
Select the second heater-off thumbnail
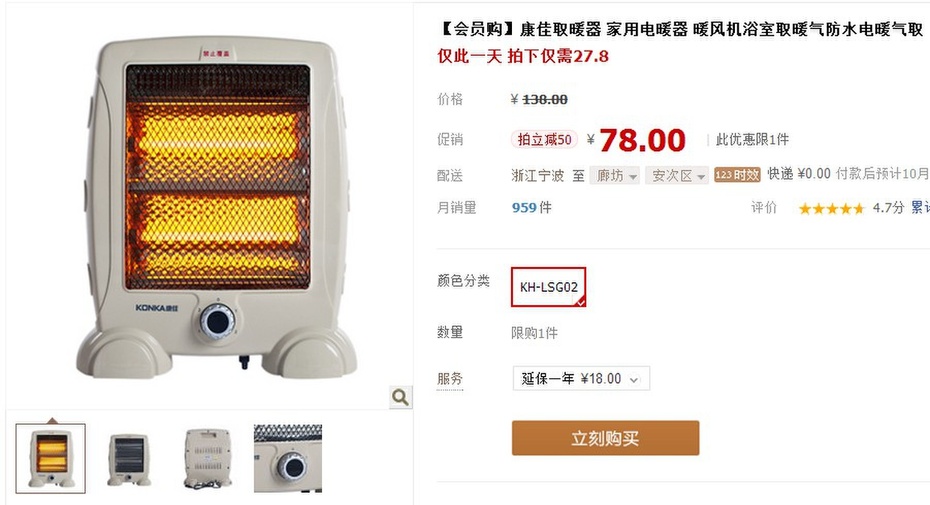pos(128,458)
